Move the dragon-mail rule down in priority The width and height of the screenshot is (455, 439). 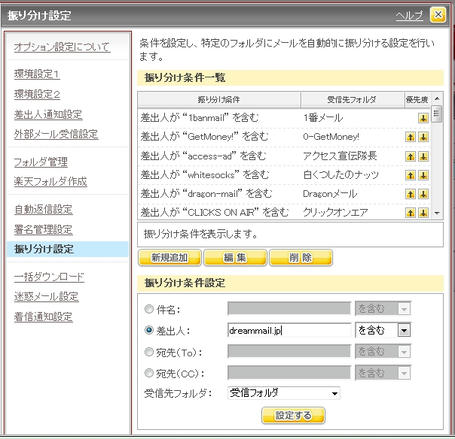pyautogui.click(x=423, y=194)
